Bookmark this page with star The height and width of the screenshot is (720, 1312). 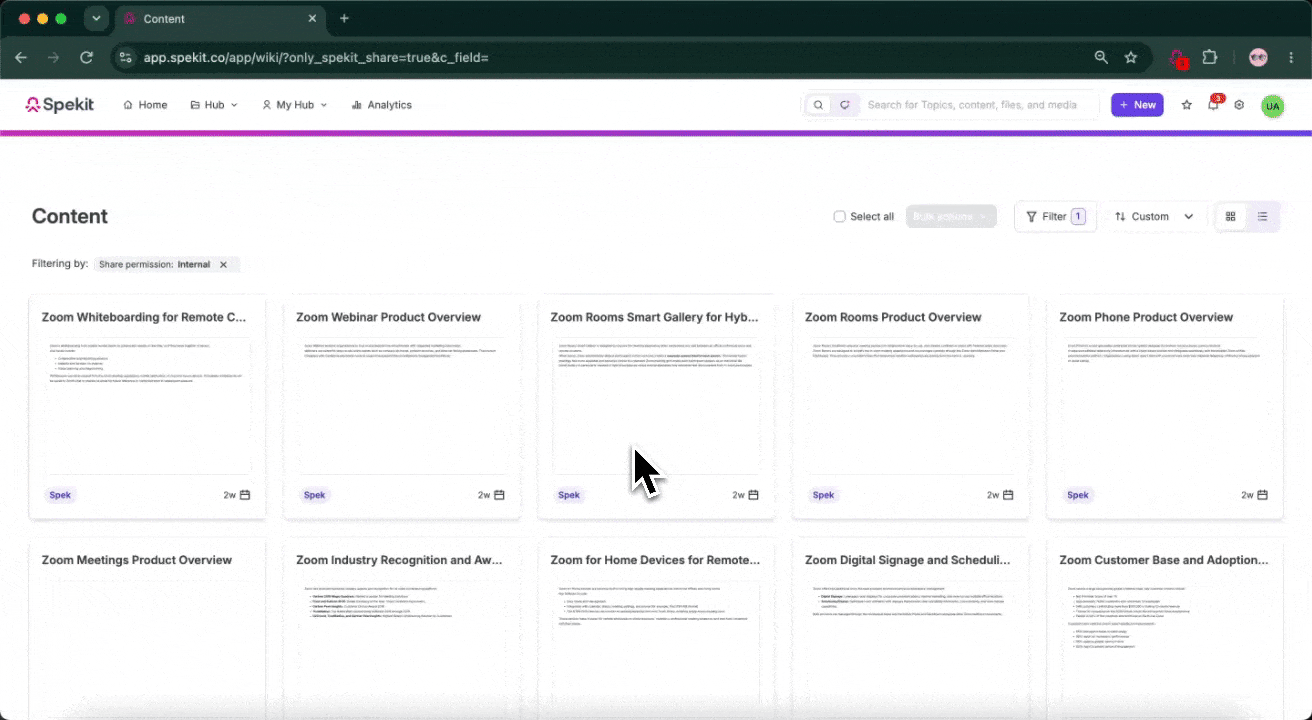(1131, 57)
